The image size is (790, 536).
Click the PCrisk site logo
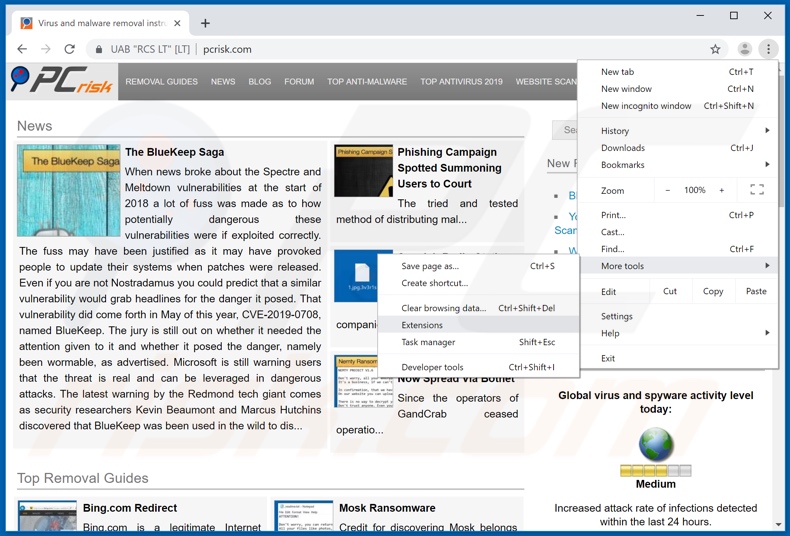(62, 81)
